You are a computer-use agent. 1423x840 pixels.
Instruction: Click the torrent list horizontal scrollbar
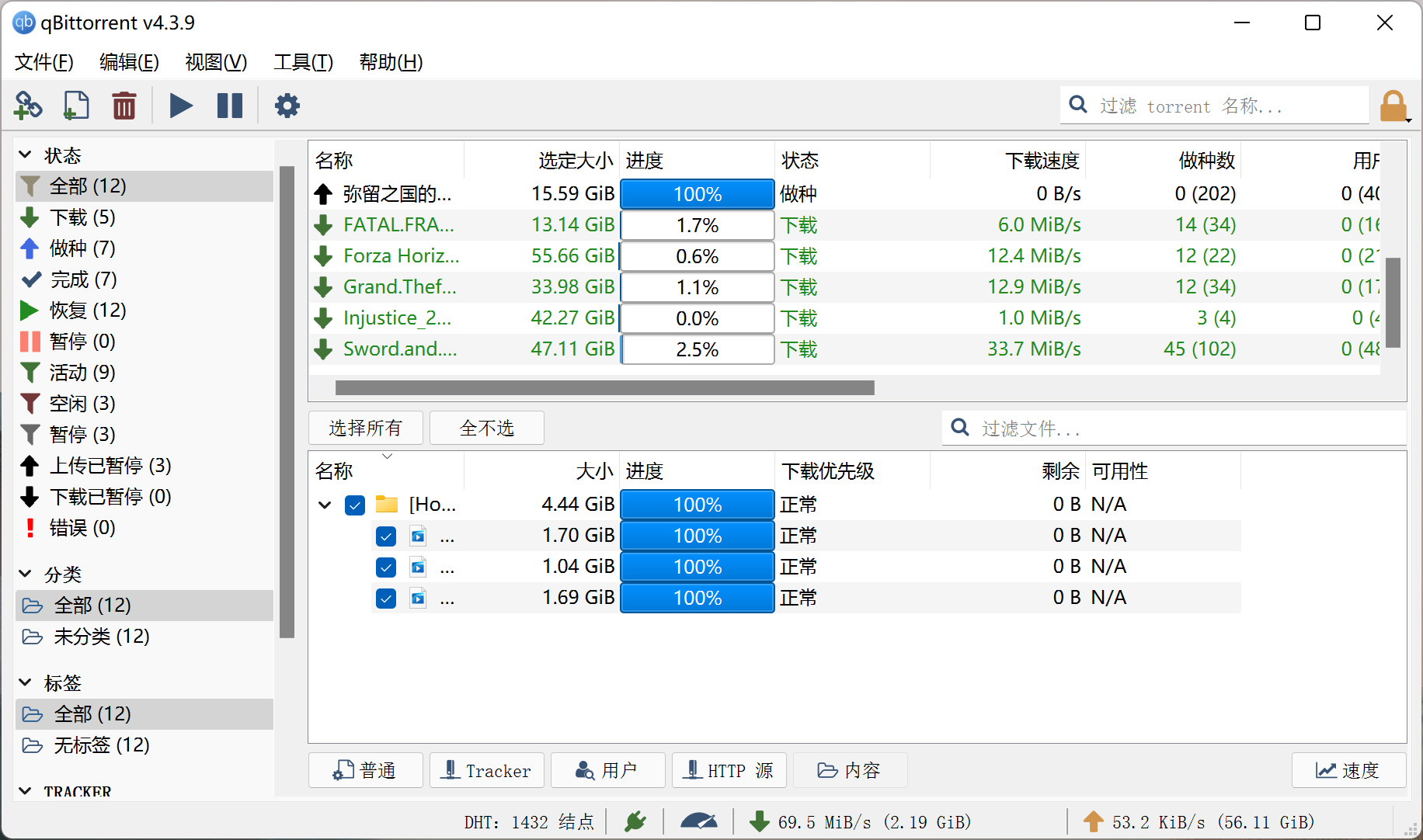coord(605,387)
